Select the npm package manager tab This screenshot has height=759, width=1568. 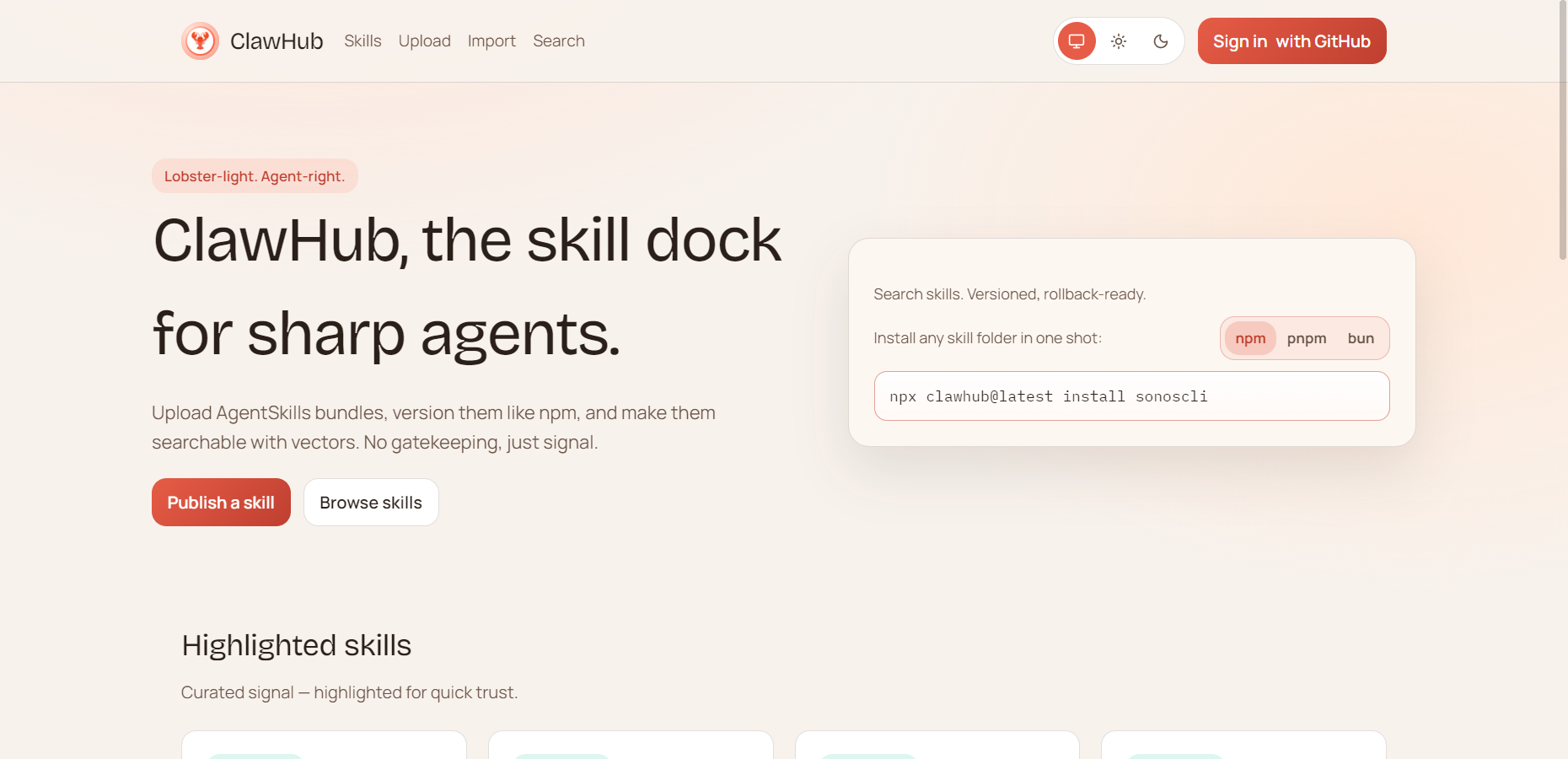(1250, 338)
